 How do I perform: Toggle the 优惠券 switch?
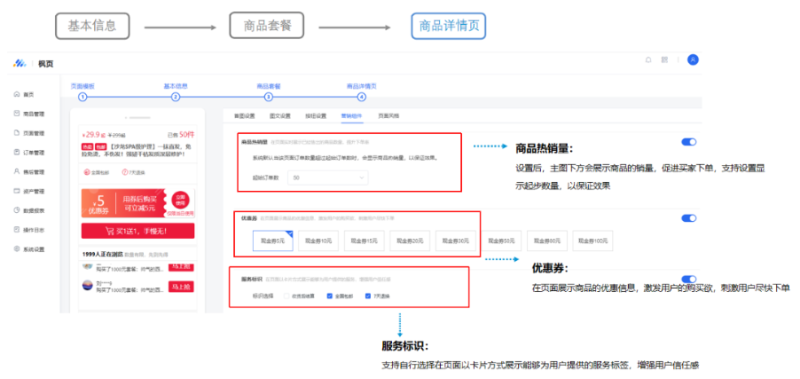[689, 218]
